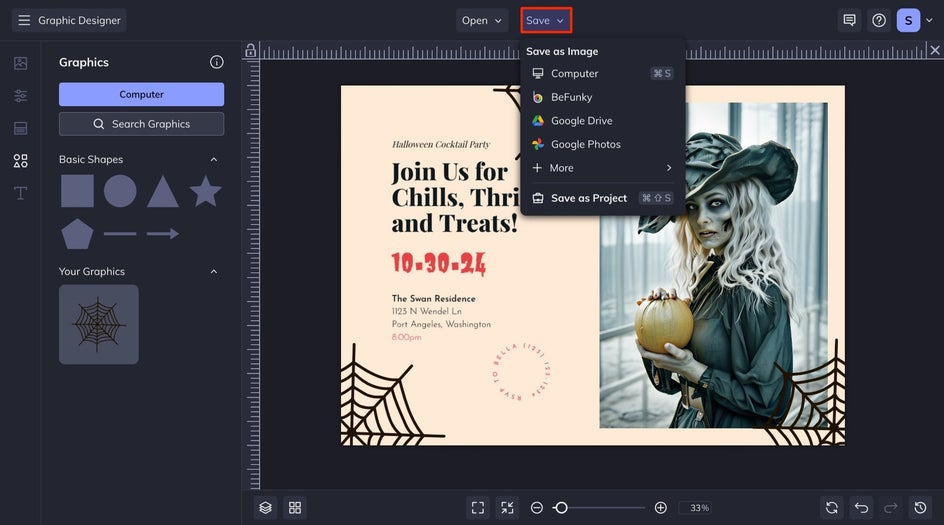
Task: Add the square basic shape
Action: 77,191
